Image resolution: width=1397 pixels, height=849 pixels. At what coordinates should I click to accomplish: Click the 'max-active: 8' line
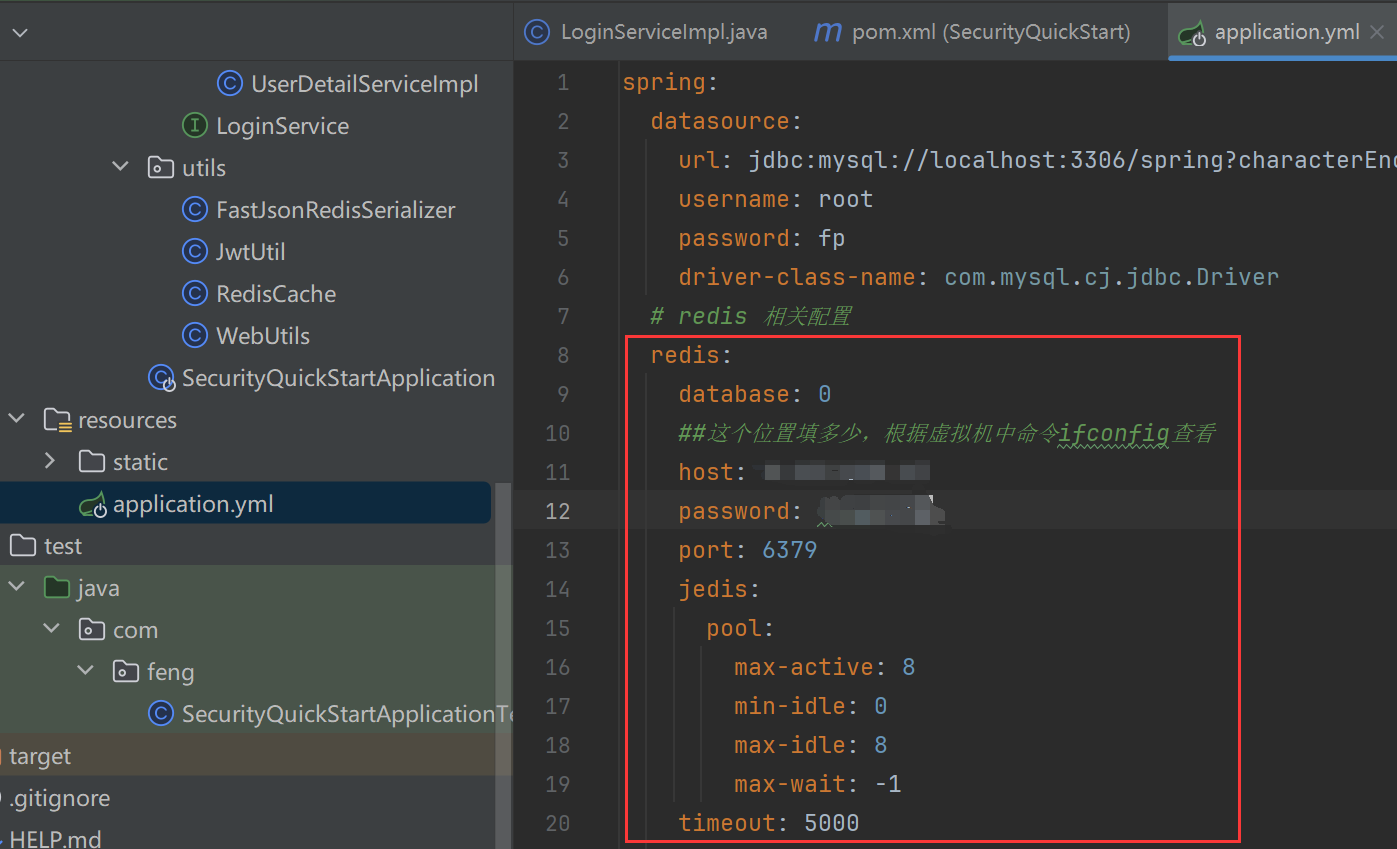tap(825, 667)
